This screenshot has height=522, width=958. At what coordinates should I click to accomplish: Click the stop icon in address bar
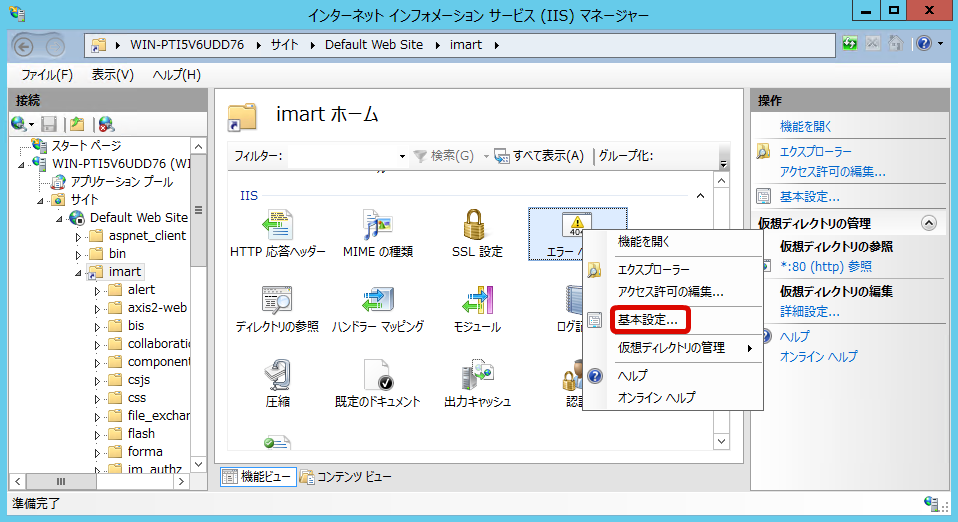click(x=872, y=43)
